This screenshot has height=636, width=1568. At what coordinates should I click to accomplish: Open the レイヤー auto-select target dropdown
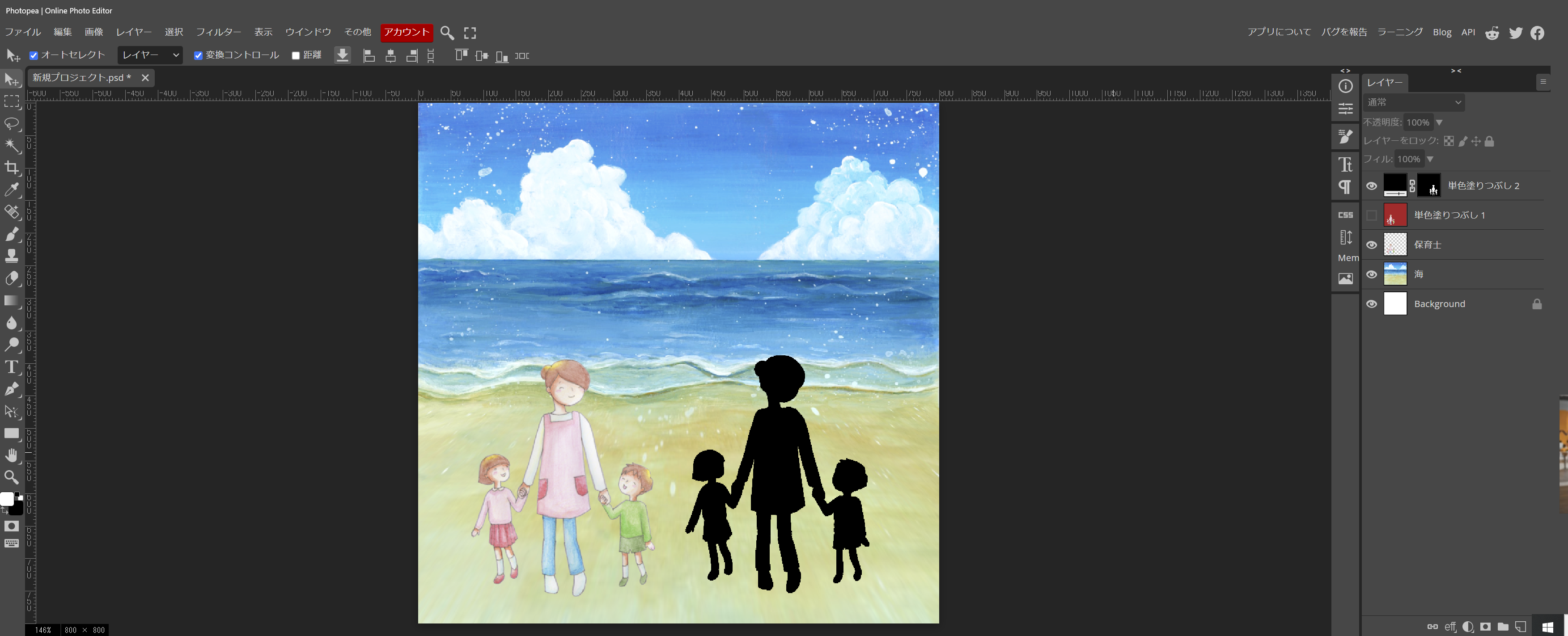pos(150,55)
